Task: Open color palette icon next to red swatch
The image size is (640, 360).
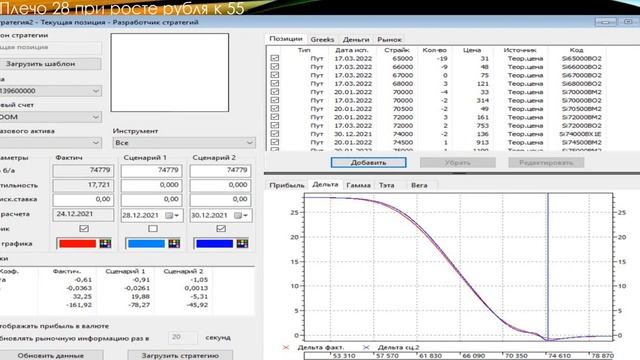Action: 105,244
